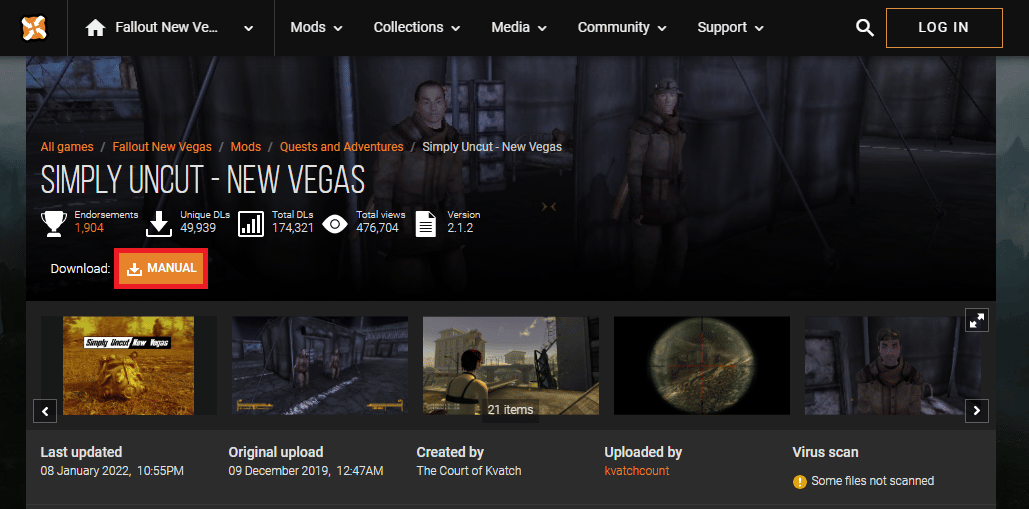Click the Total views count 476,704
Viewport: 1029px width, 509px height.
(377, 228)
